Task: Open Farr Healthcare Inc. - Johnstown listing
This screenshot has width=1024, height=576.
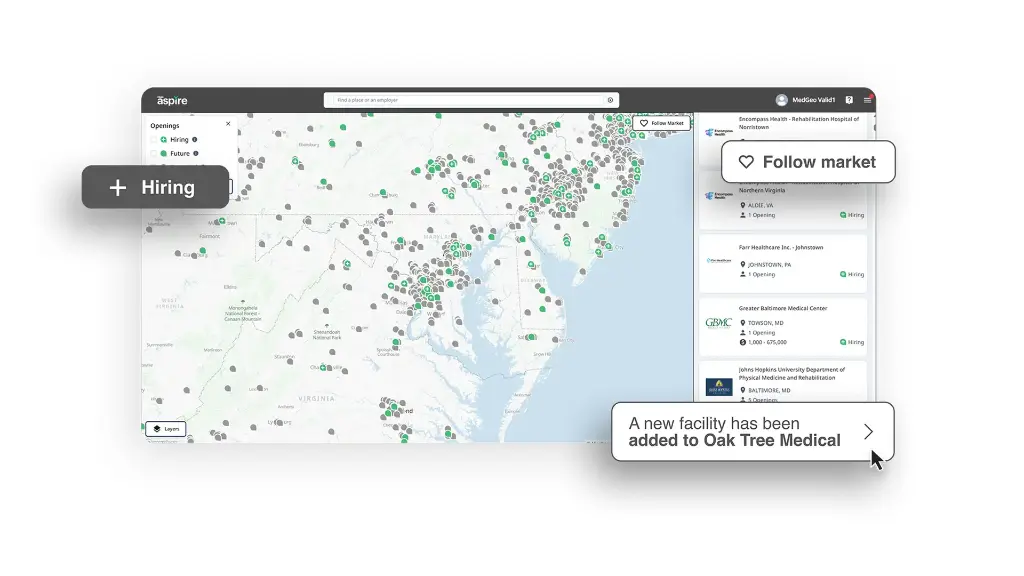Action: [781, 247]
